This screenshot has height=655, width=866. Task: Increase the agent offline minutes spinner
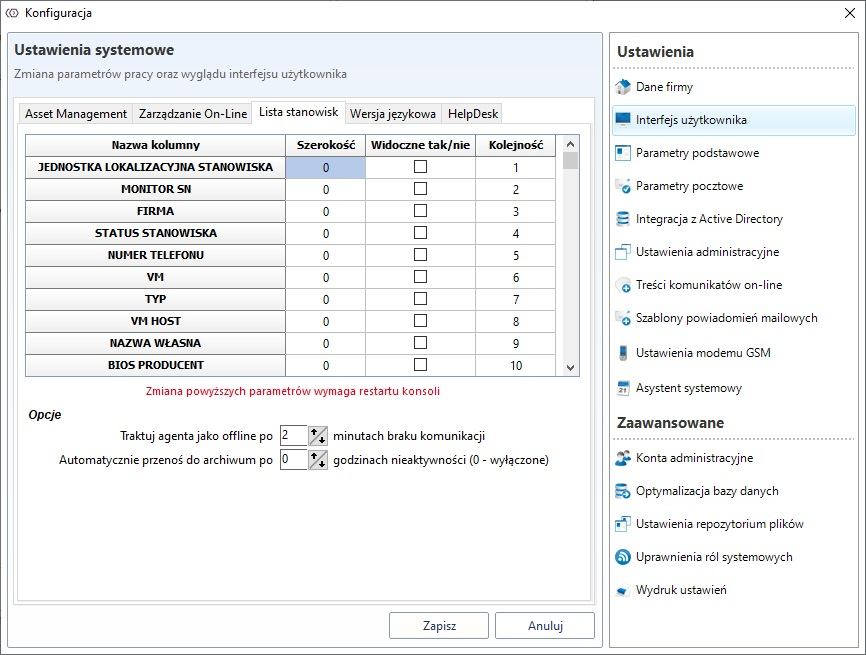click(315, 431)
